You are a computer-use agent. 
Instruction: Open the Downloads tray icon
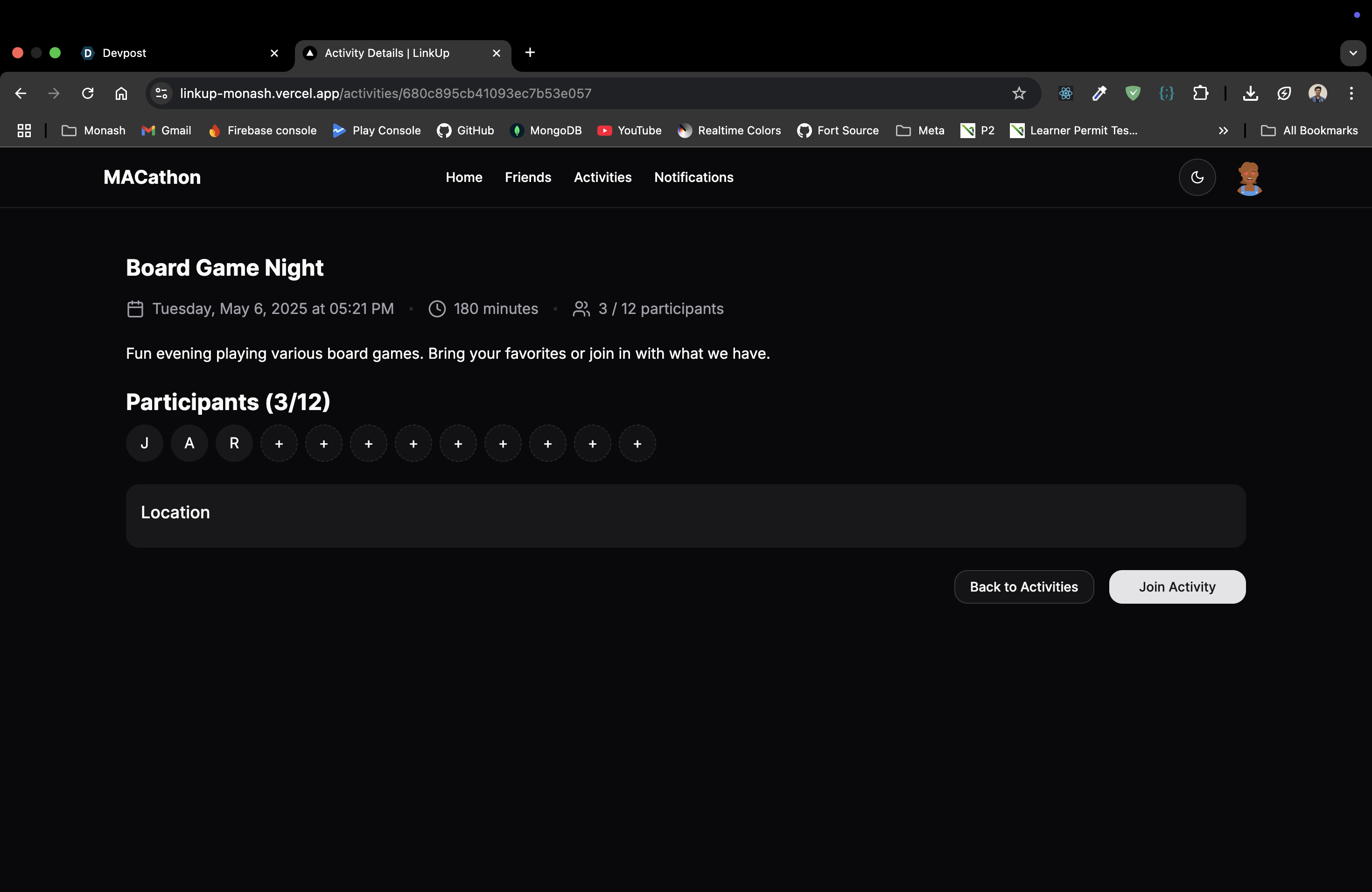point(1250,93)
